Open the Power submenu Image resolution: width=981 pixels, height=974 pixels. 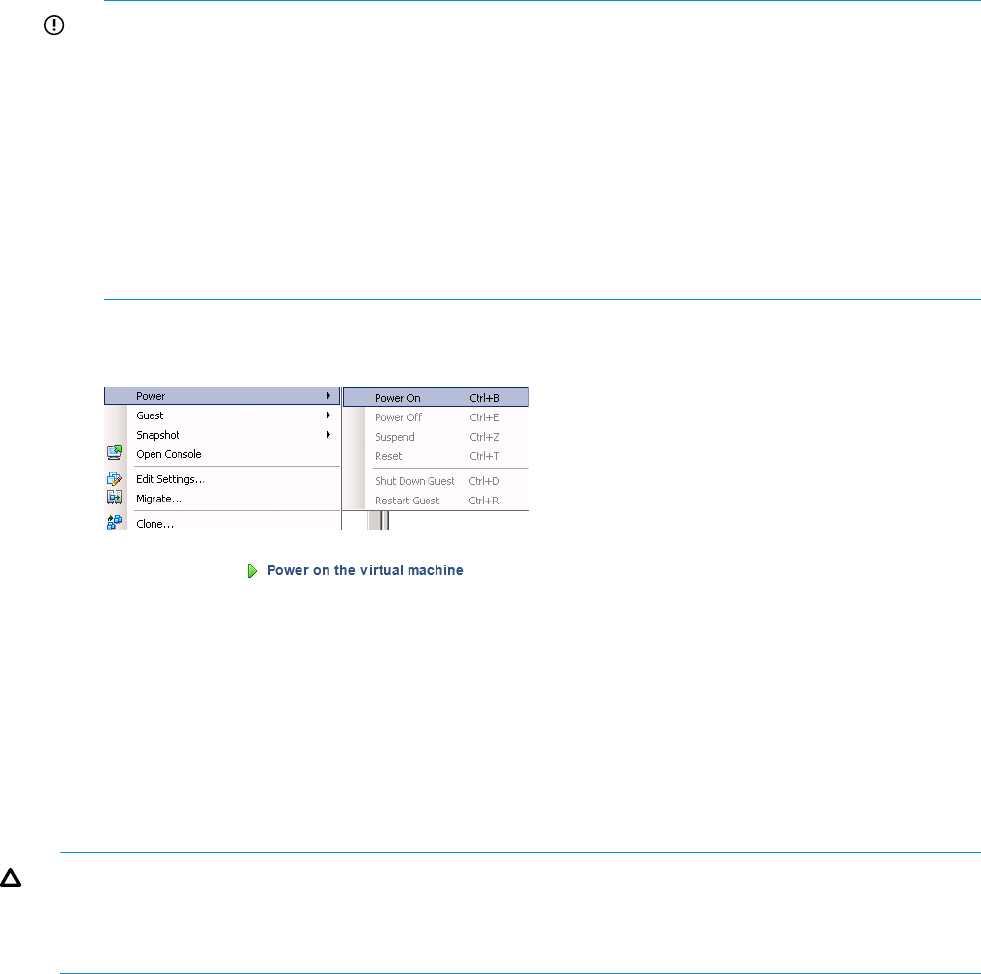tap(222, 396)
